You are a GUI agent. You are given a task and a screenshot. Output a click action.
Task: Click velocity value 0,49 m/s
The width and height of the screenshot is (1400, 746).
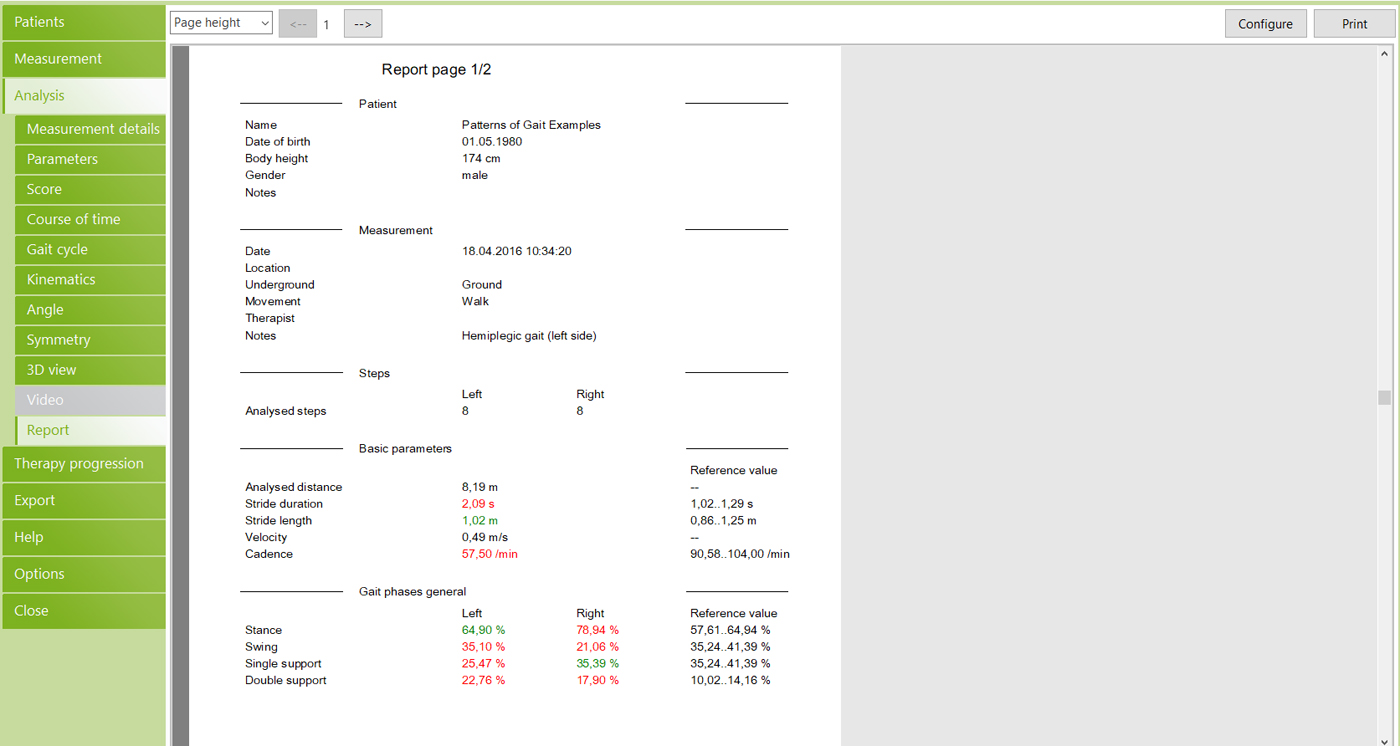pos(485,538)
